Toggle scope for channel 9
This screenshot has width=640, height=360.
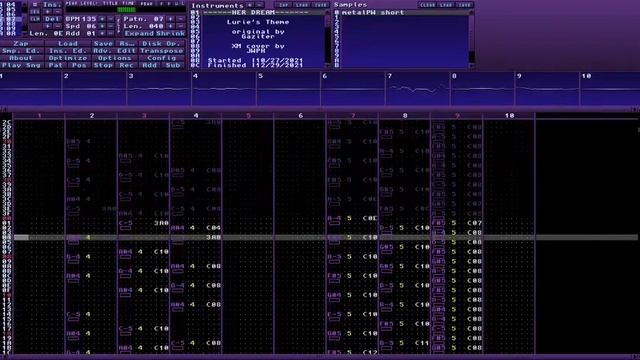pyautogui.click(x=547, y=89)
